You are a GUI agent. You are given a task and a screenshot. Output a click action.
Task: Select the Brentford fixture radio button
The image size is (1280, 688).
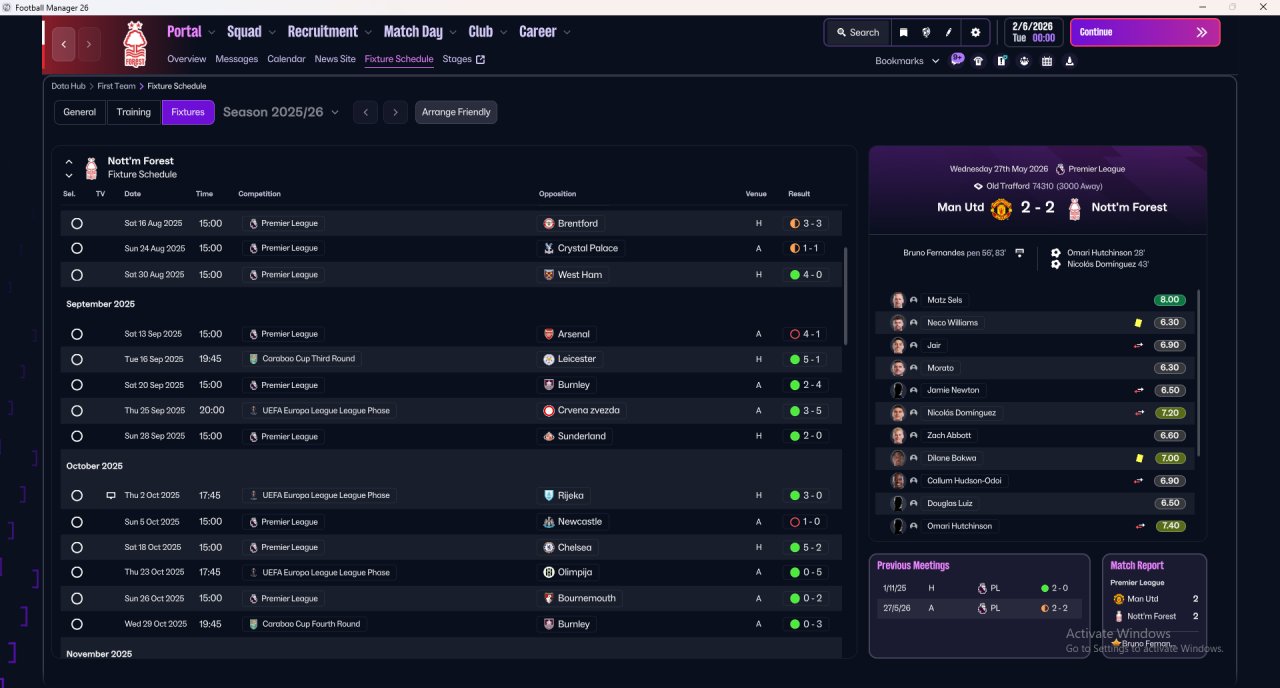coord(77,224)
